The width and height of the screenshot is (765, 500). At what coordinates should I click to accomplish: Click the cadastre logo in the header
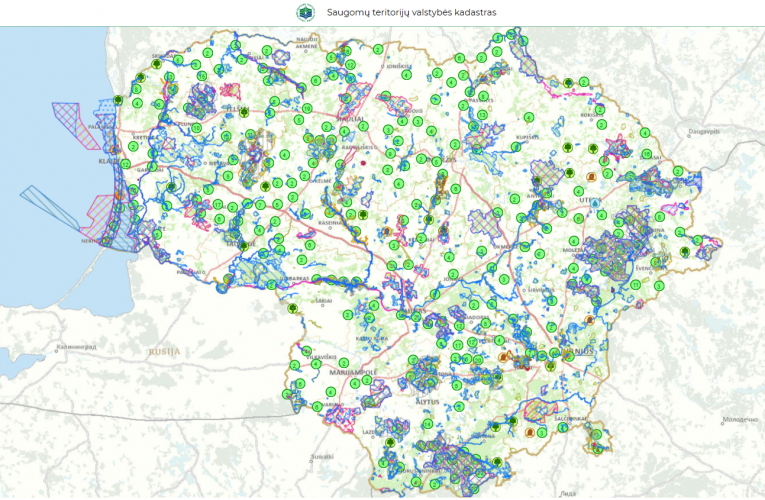[x=304, y=13]
